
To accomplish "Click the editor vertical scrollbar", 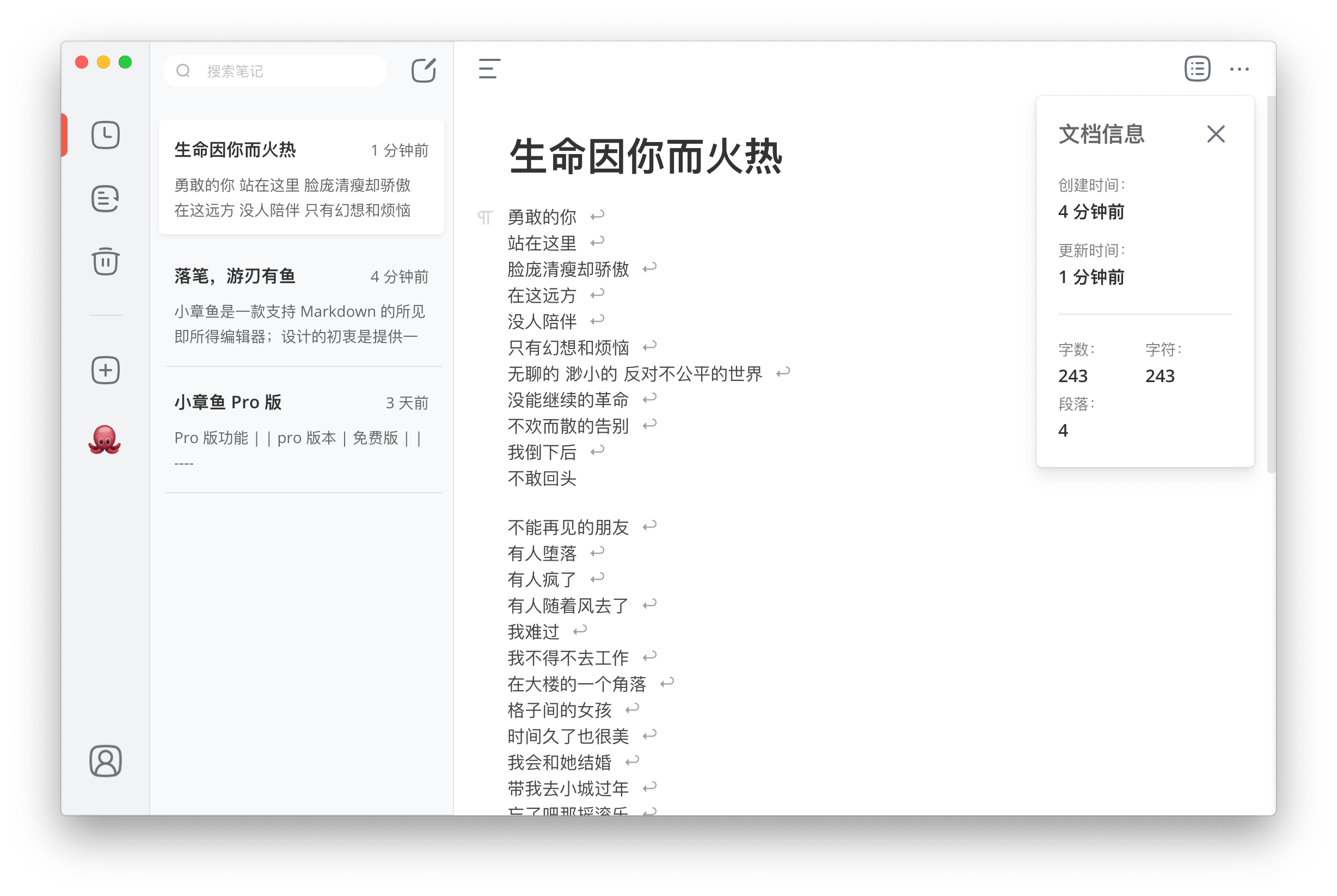I will tap(1271, 285).
